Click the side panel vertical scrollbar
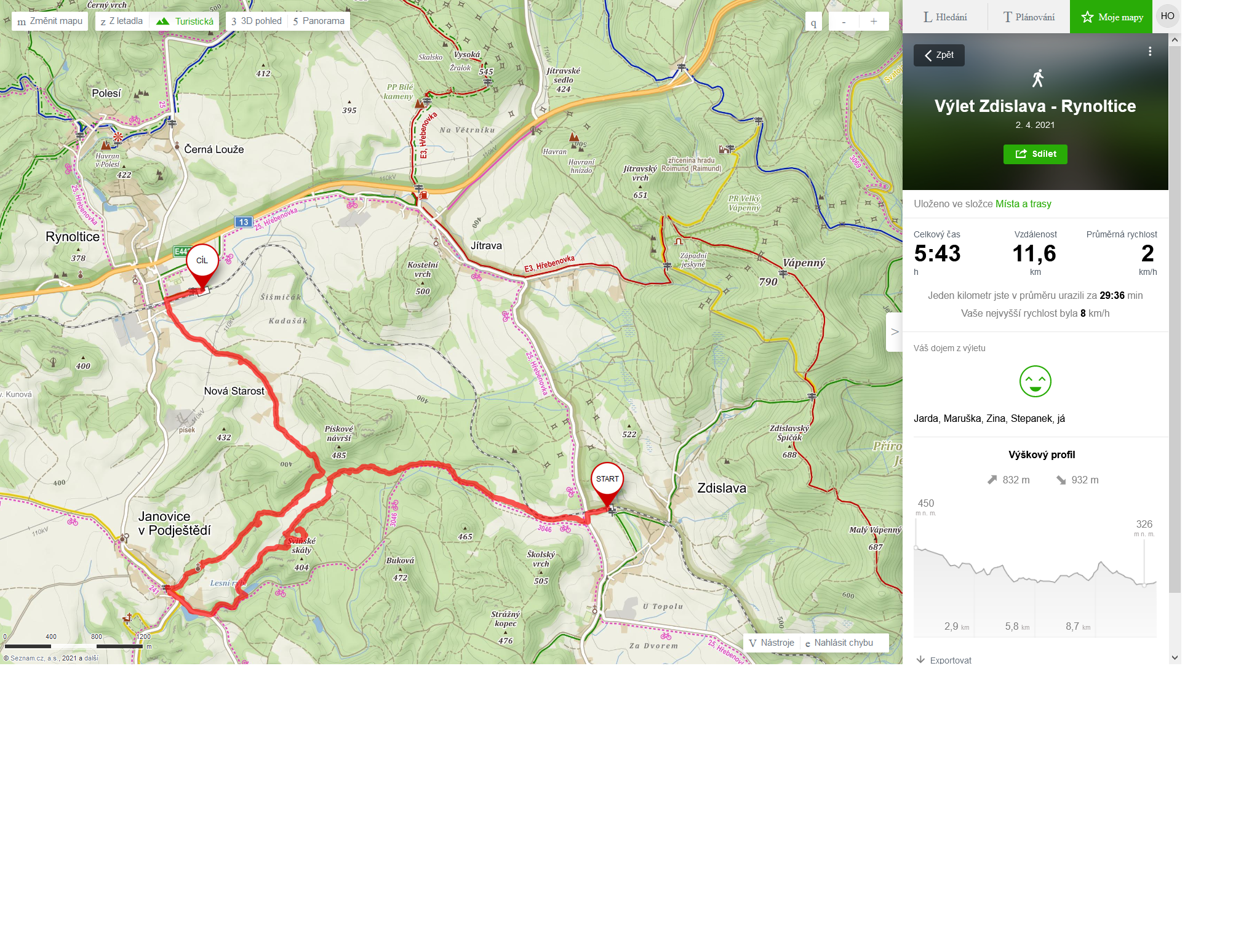1233x952 pixels. click(1175, 320)
